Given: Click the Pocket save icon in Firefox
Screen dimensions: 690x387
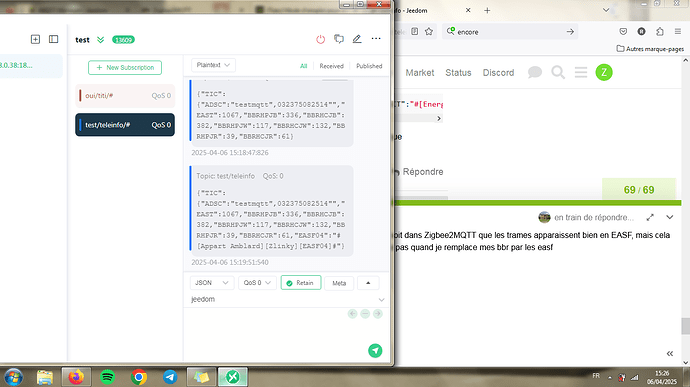Looking at the screenshot, I should point(623,32).
